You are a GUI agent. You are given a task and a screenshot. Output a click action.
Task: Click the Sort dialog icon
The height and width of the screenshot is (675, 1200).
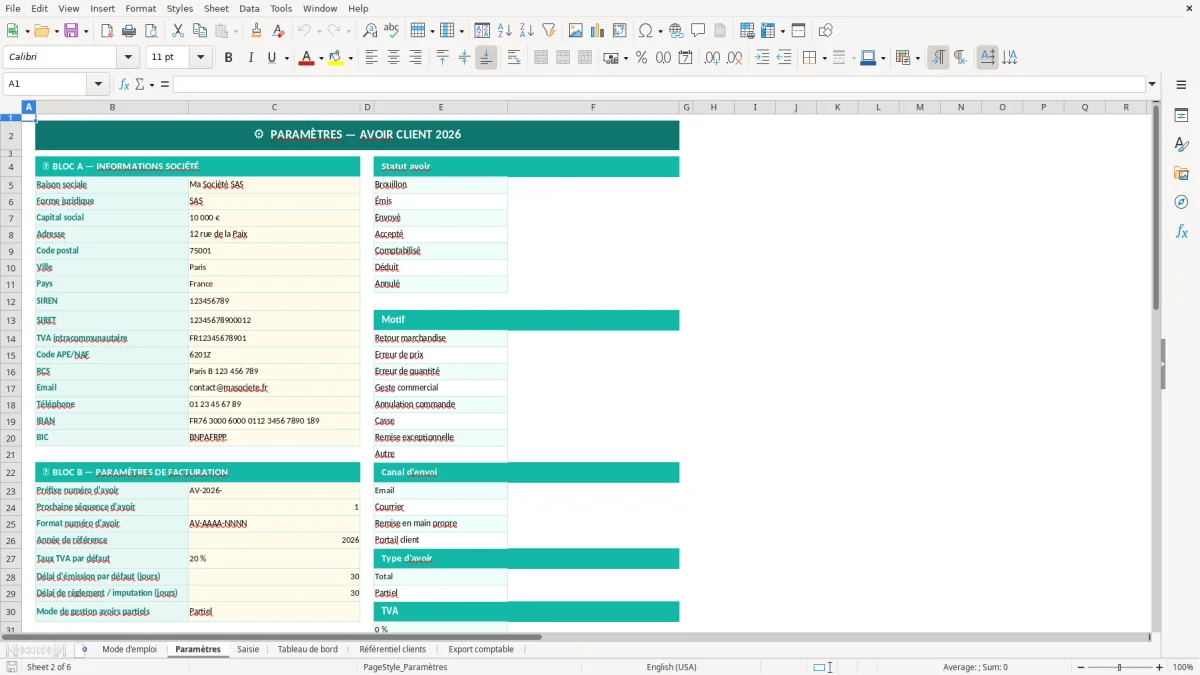(482, 31)
